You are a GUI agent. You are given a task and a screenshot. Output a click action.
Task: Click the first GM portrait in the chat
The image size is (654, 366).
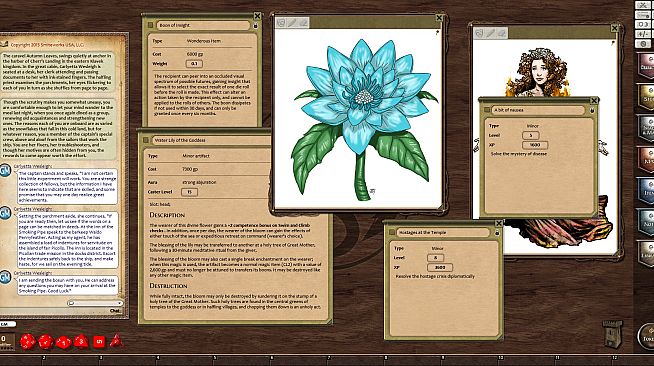[5, 170]
